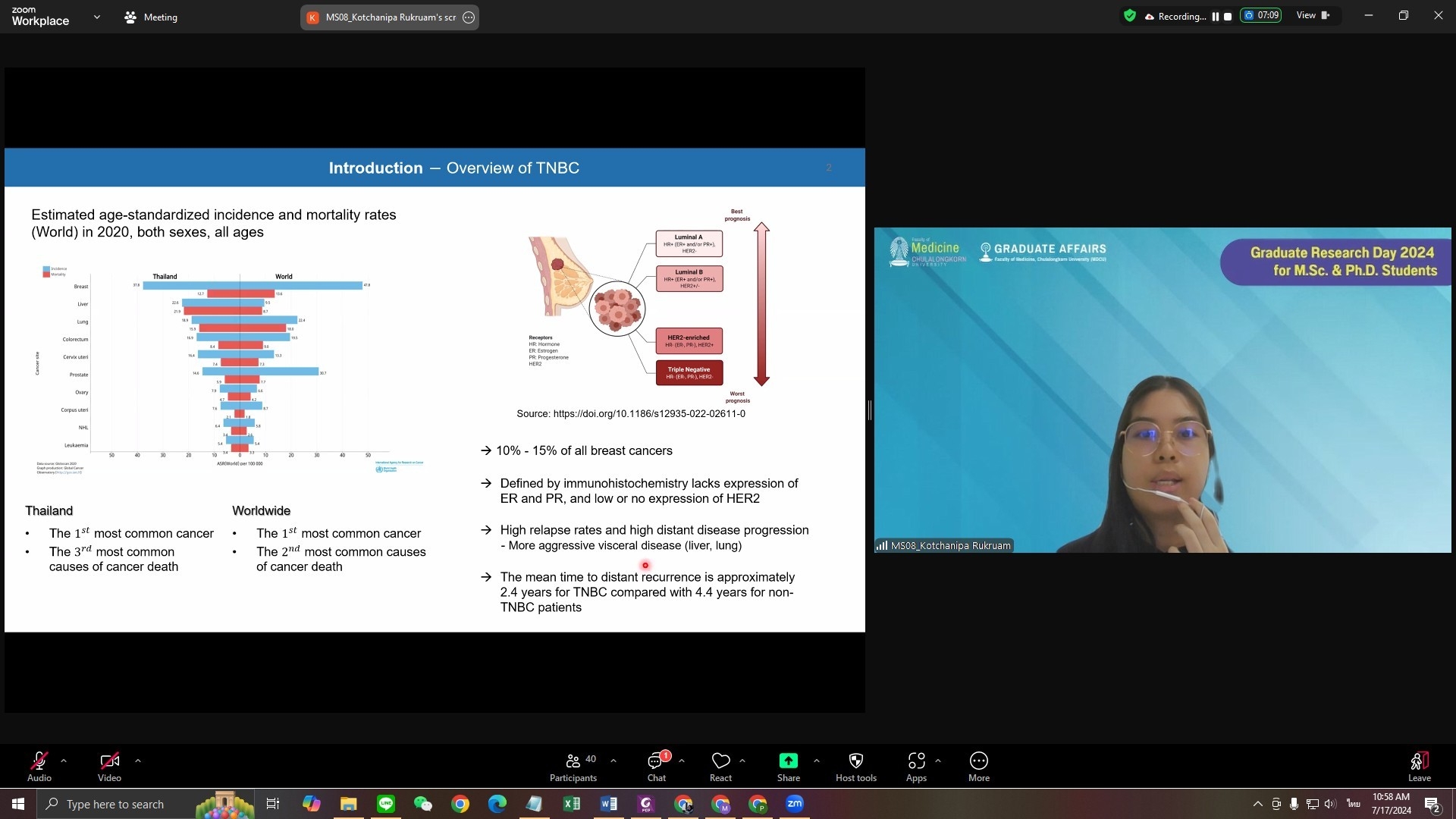Click the green Share screen button
This screenshot has height=819, width=1456.
coord(788,761)
